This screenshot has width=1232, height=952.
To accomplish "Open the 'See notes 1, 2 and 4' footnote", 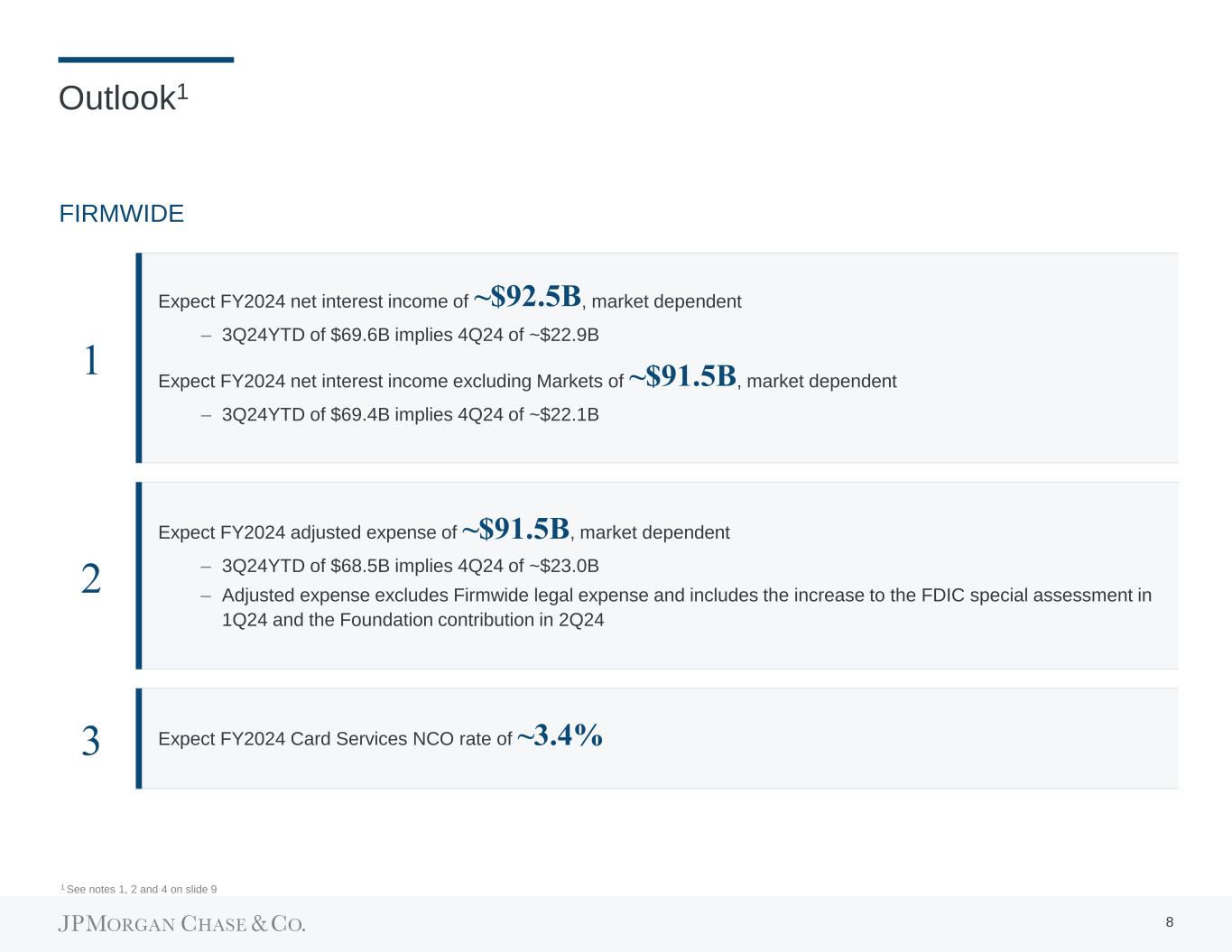I will (141, 890).
